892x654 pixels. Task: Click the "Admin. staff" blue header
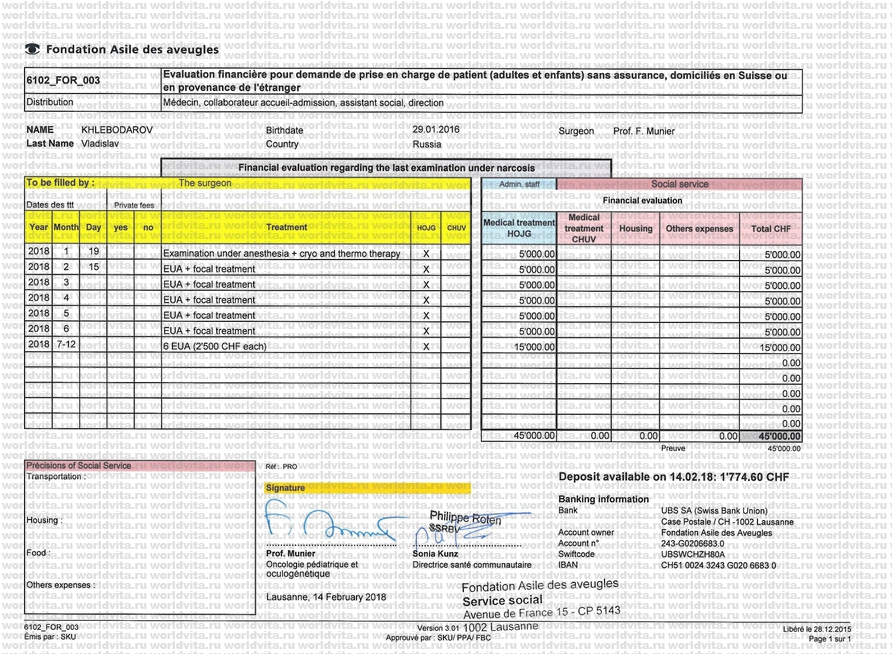coord(519,184)
